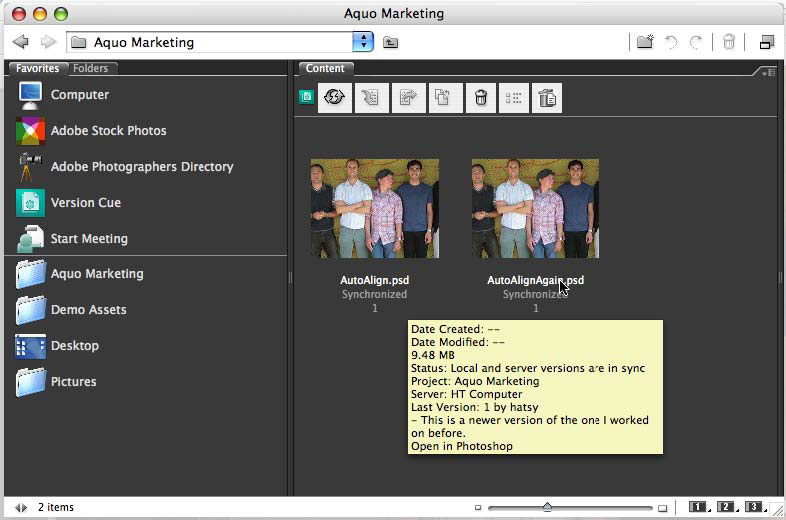Go up one folder level
The image size is (786, 520).
coord(390,43)
